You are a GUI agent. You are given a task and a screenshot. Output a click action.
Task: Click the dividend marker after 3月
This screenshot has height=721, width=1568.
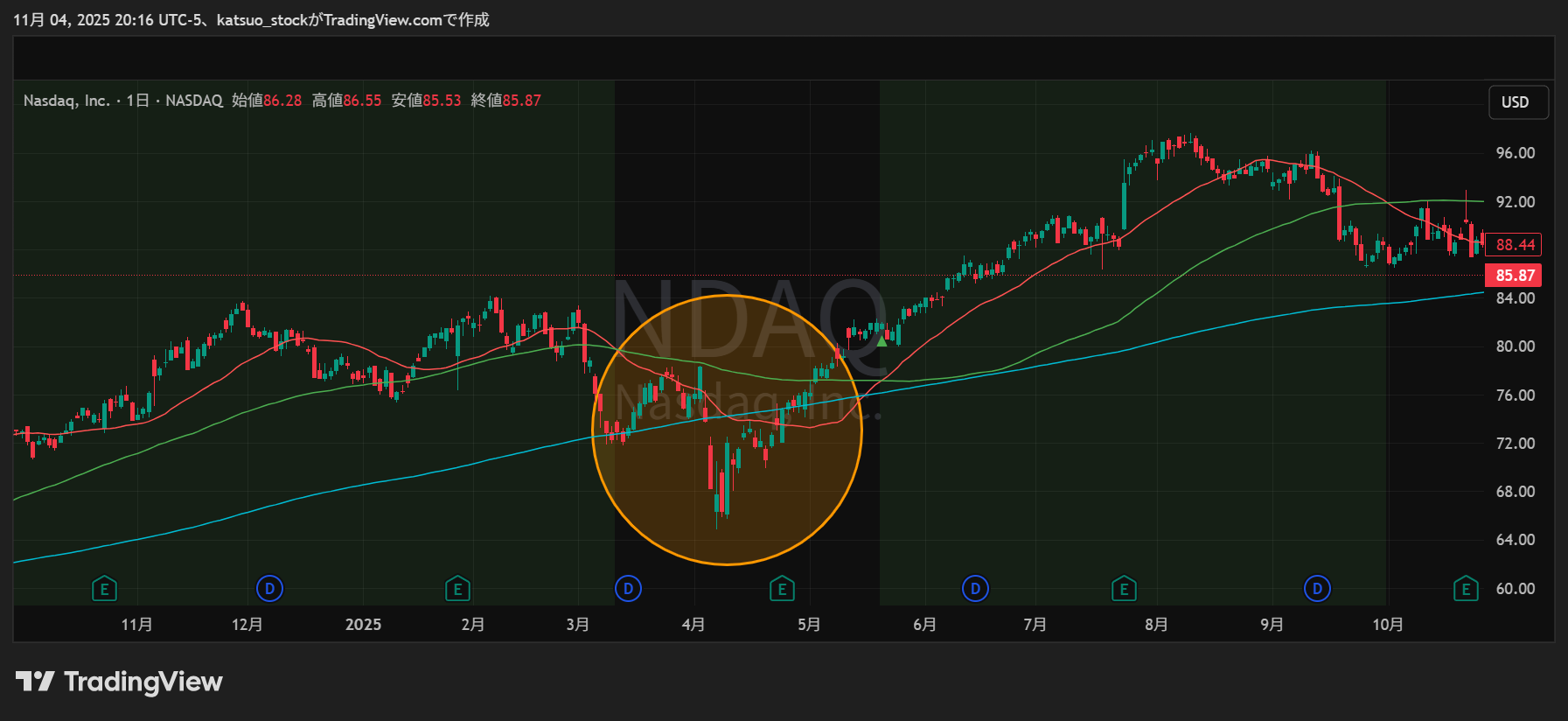click(x=628, y=589)
